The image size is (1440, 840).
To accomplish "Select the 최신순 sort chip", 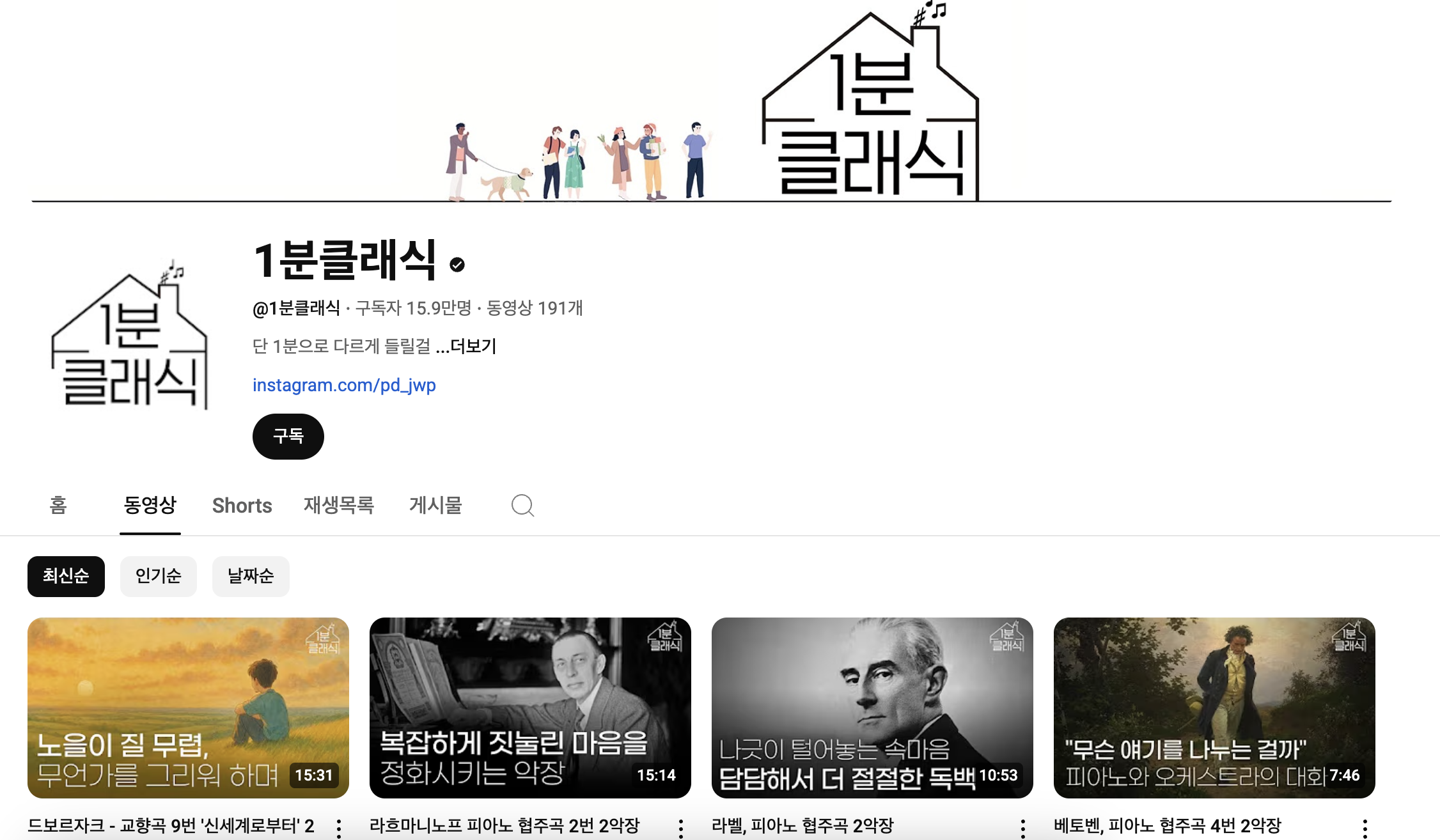I will pos(66,577).
